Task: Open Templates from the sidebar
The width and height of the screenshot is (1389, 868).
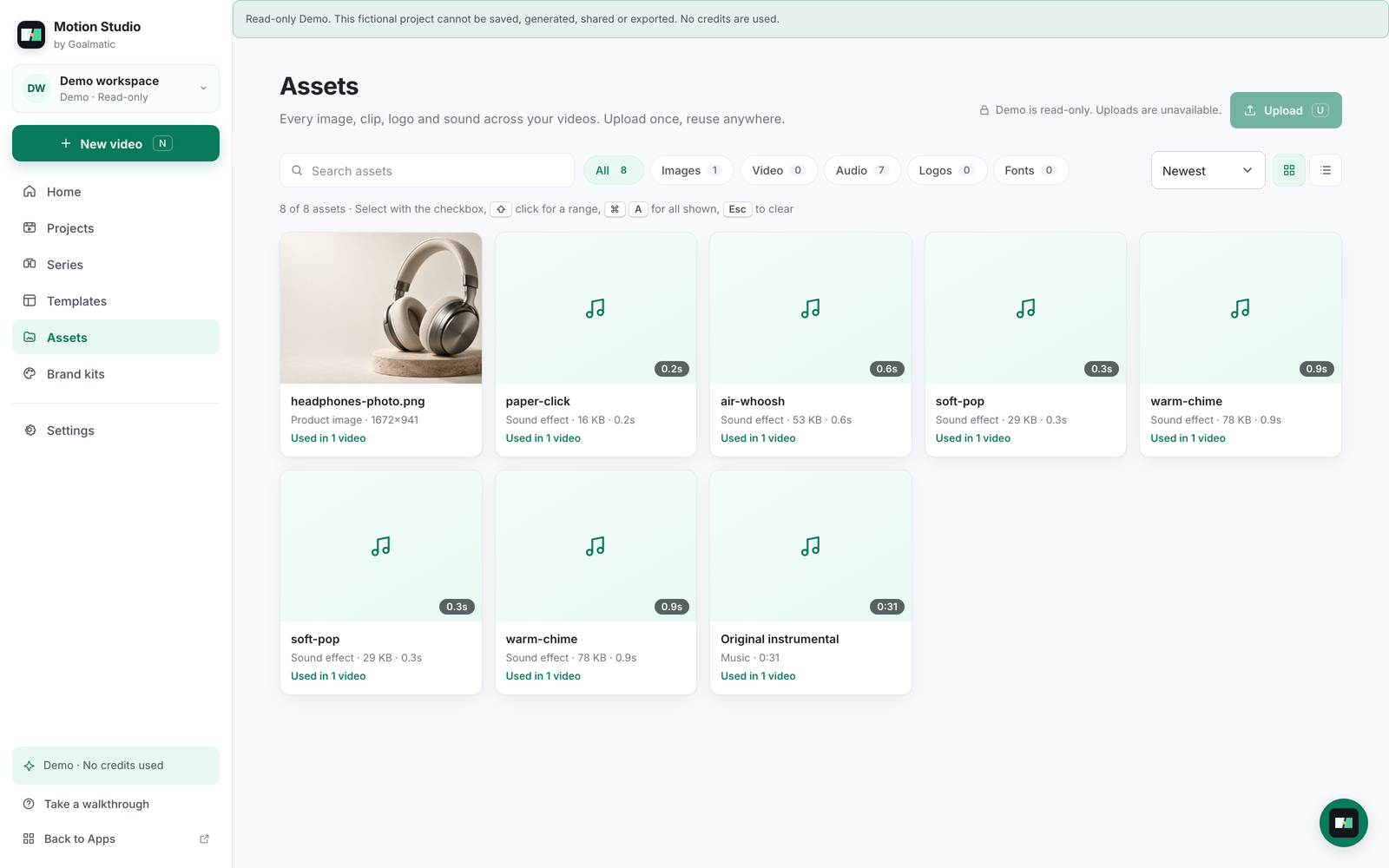Action: [x=115, y=301]
